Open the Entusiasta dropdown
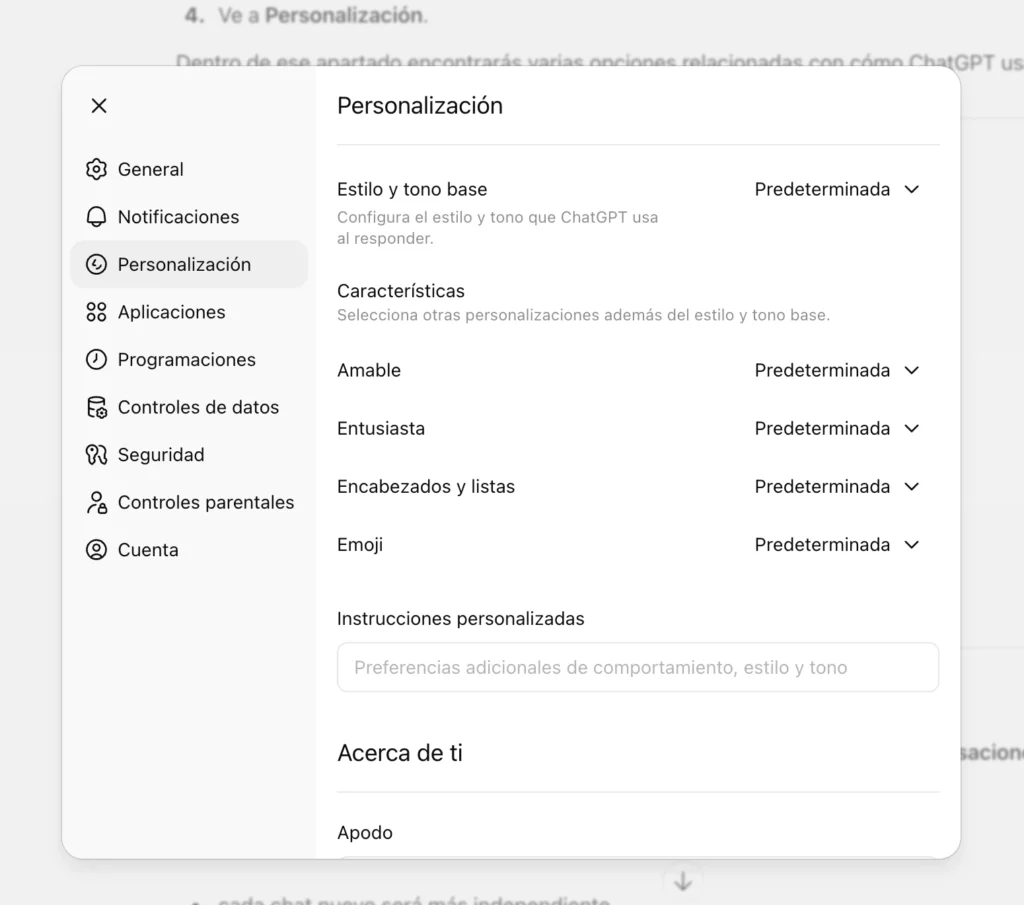The image size is (1024, 905). (x=836, y=428)
